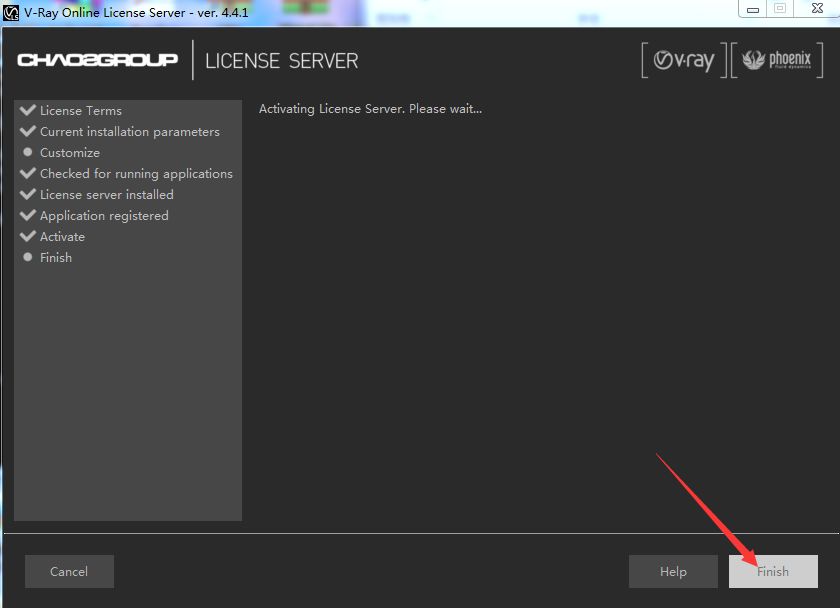Click the bullet dot beside Finish step
840x608 pixels.
click(x=28, y=257)
